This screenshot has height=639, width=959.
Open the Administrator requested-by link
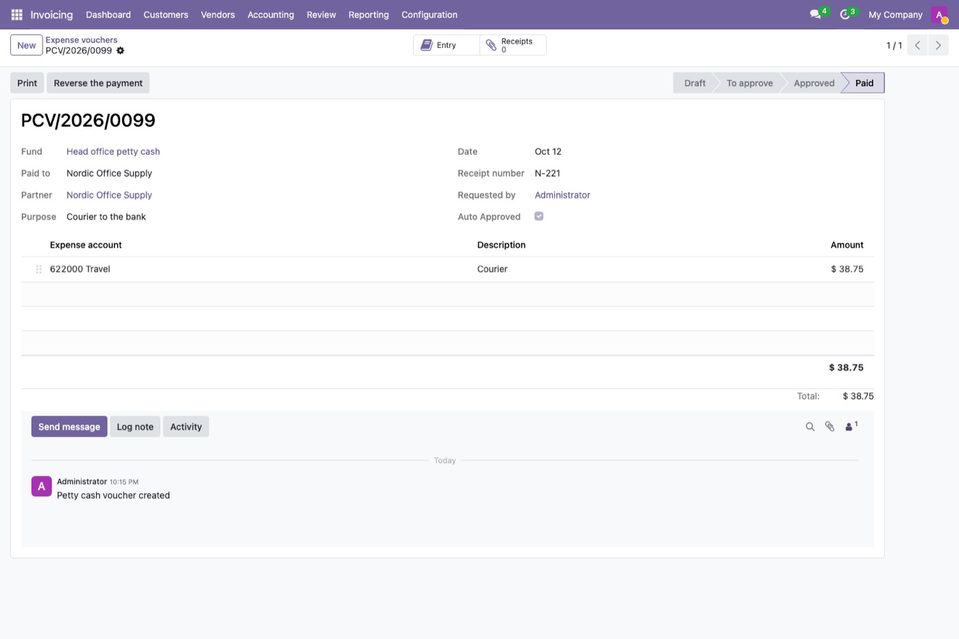point(562,195)
